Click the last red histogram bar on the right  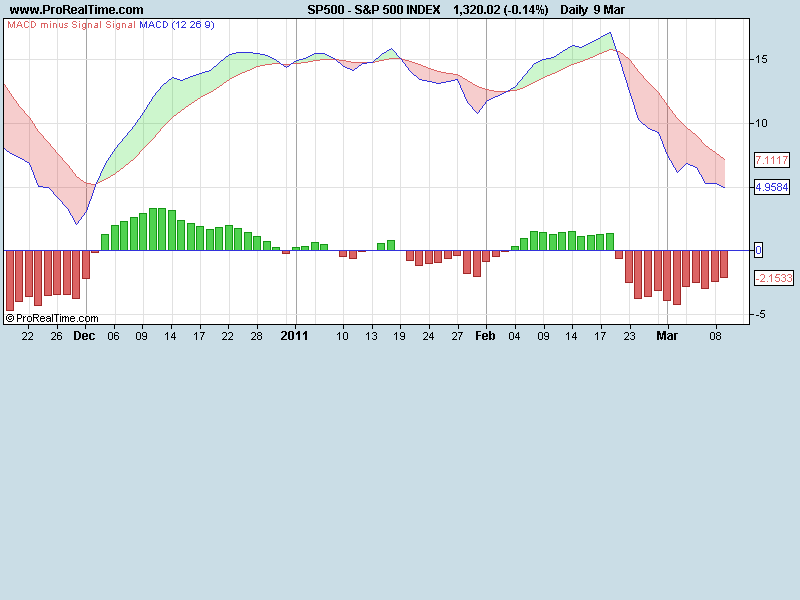pyautogui.click(x=724, y=264)
